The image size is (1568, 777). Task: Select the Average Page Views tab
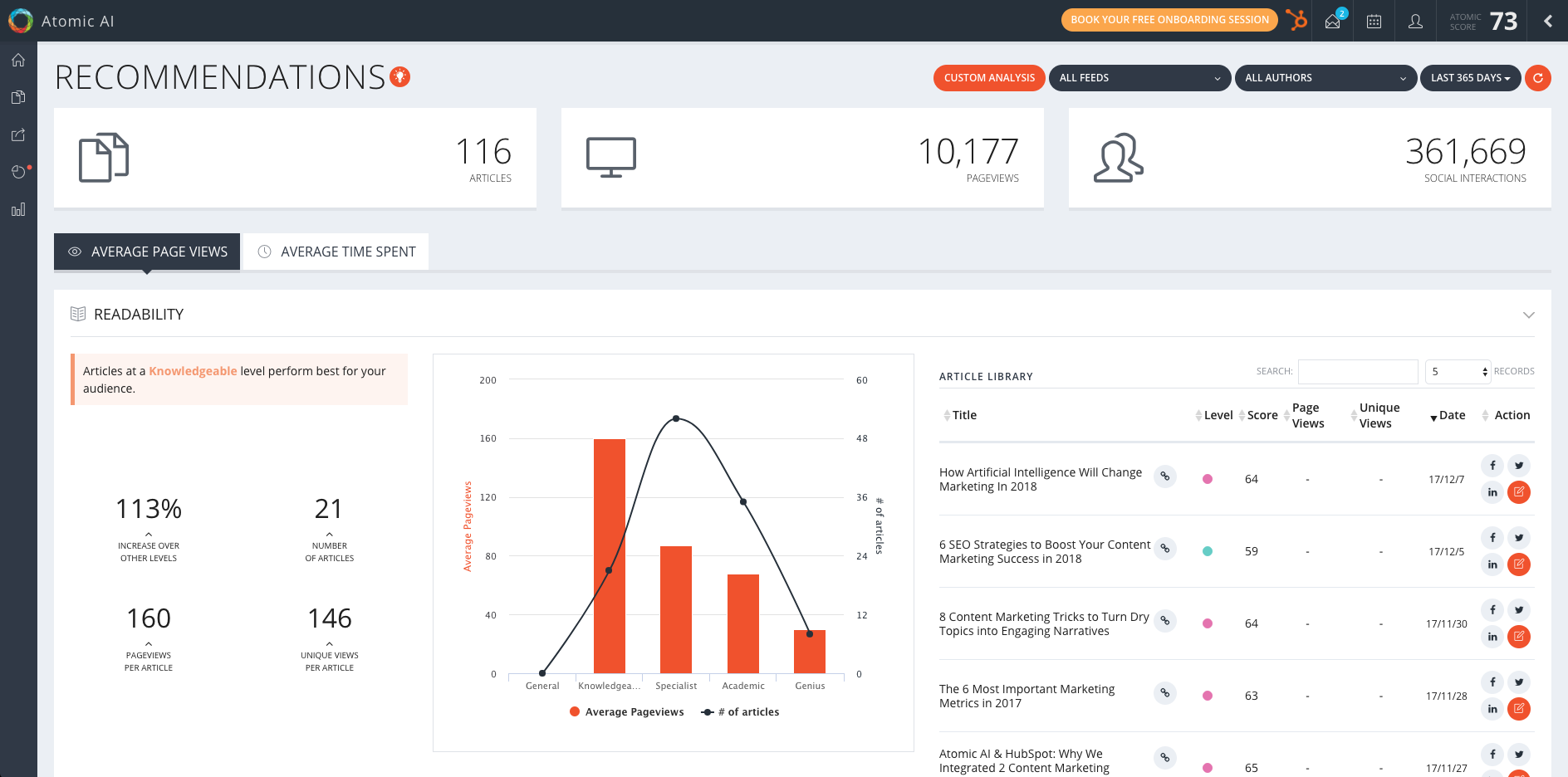coord(147,252)
